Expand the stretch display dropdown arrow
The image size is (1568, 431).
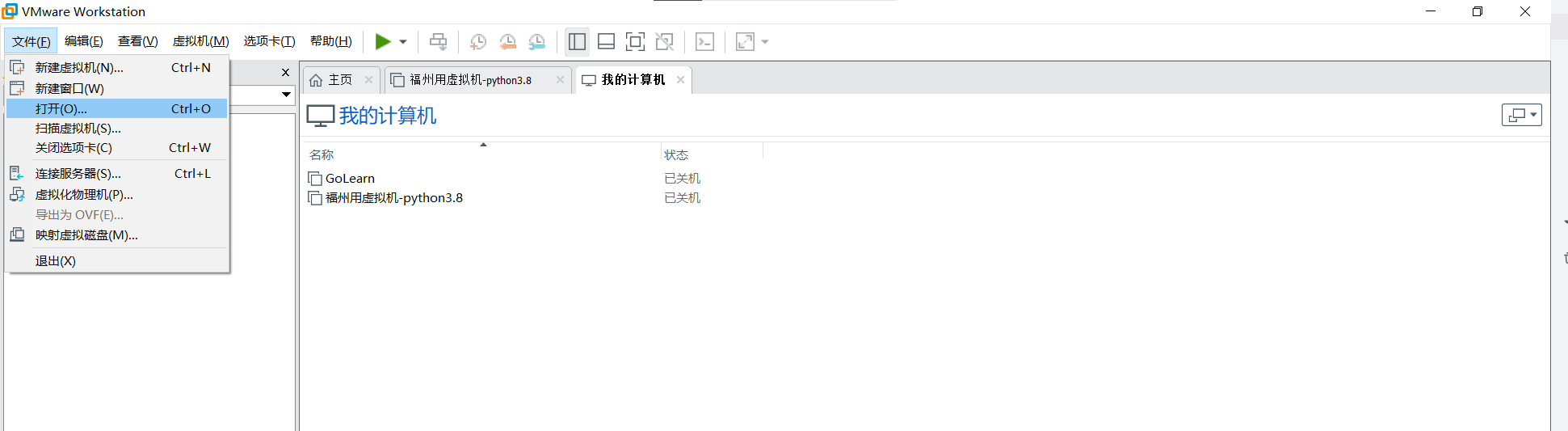[x=765, y=42]
